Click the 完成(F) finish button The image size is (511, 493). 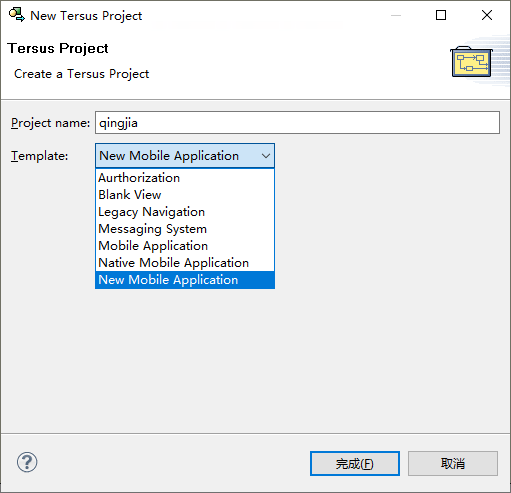(x=355, y=464)
